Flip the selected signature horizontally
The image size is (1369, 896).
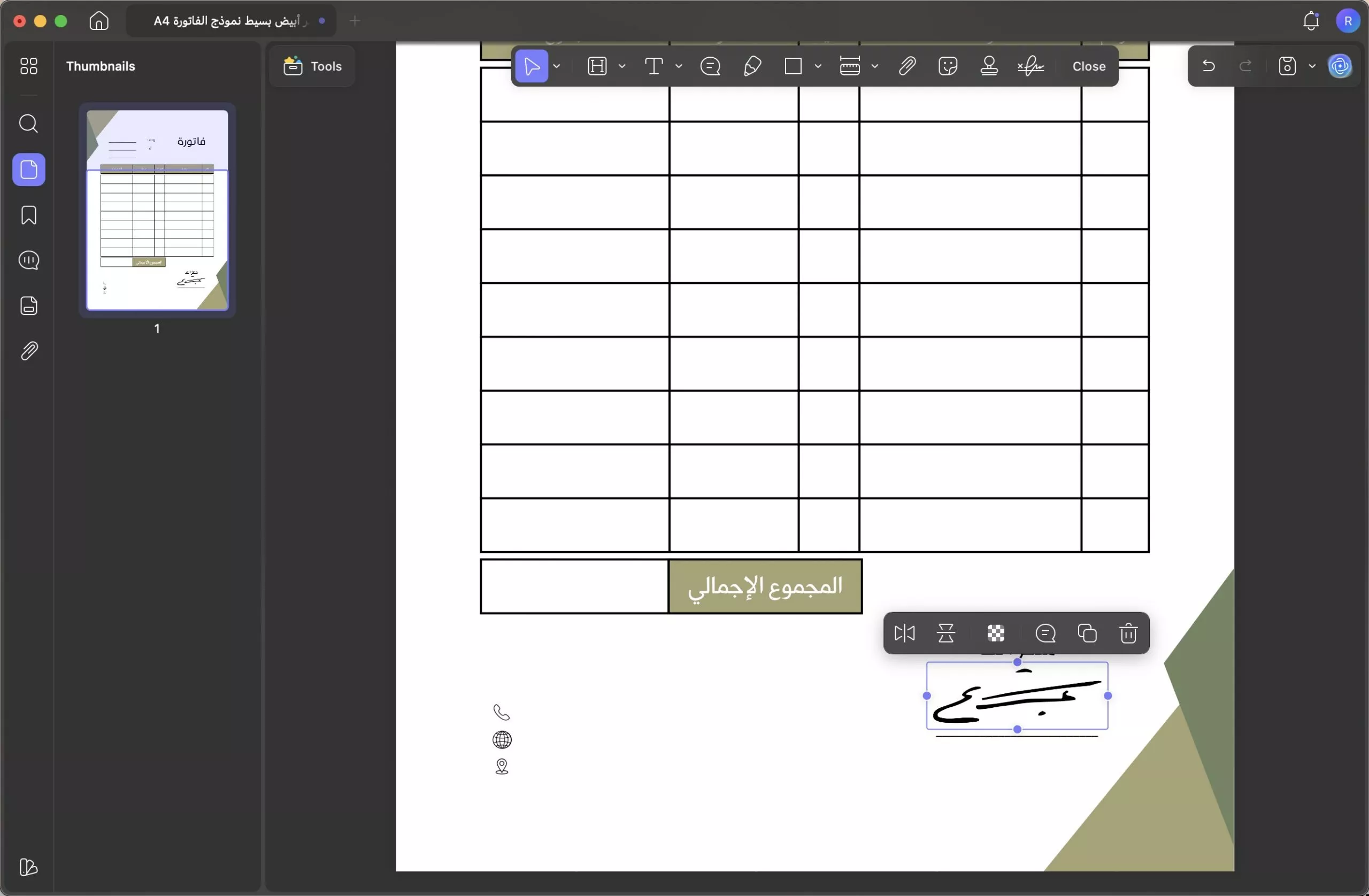pyautogui.click(x=905, y=633)
